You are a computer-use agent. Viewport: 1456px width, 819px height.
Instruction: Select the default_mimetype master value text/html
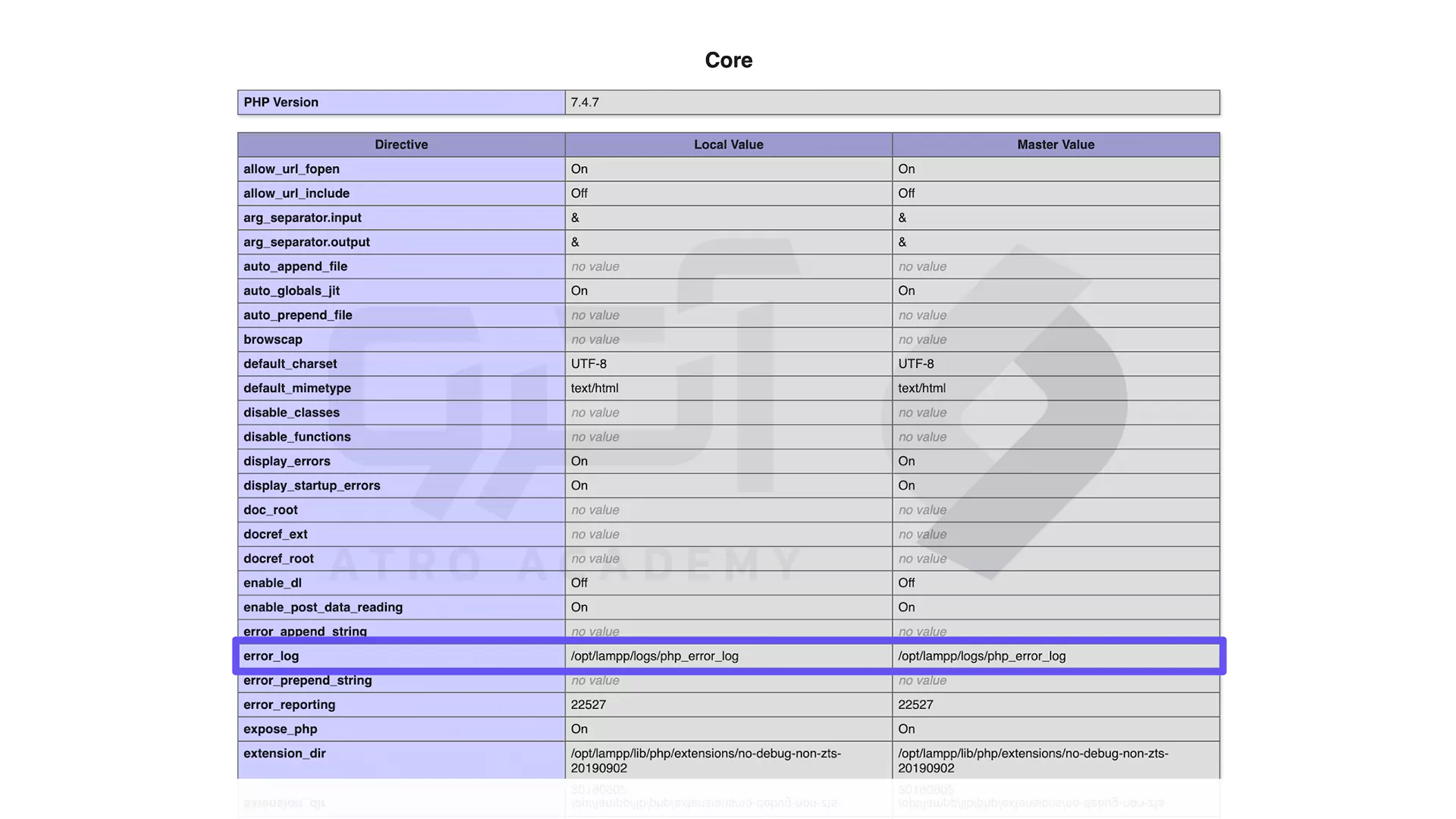(x=921, y=388)
